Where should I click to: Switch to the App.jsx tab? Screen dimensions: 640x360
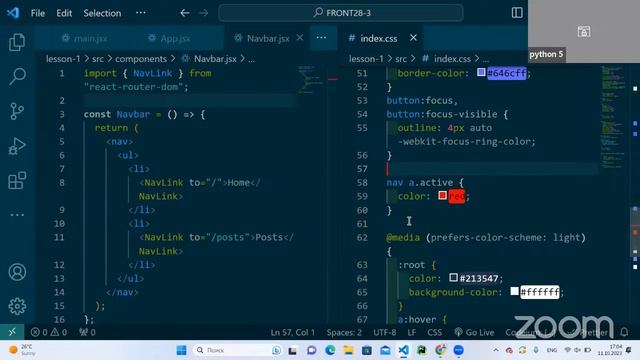[169, 38]
